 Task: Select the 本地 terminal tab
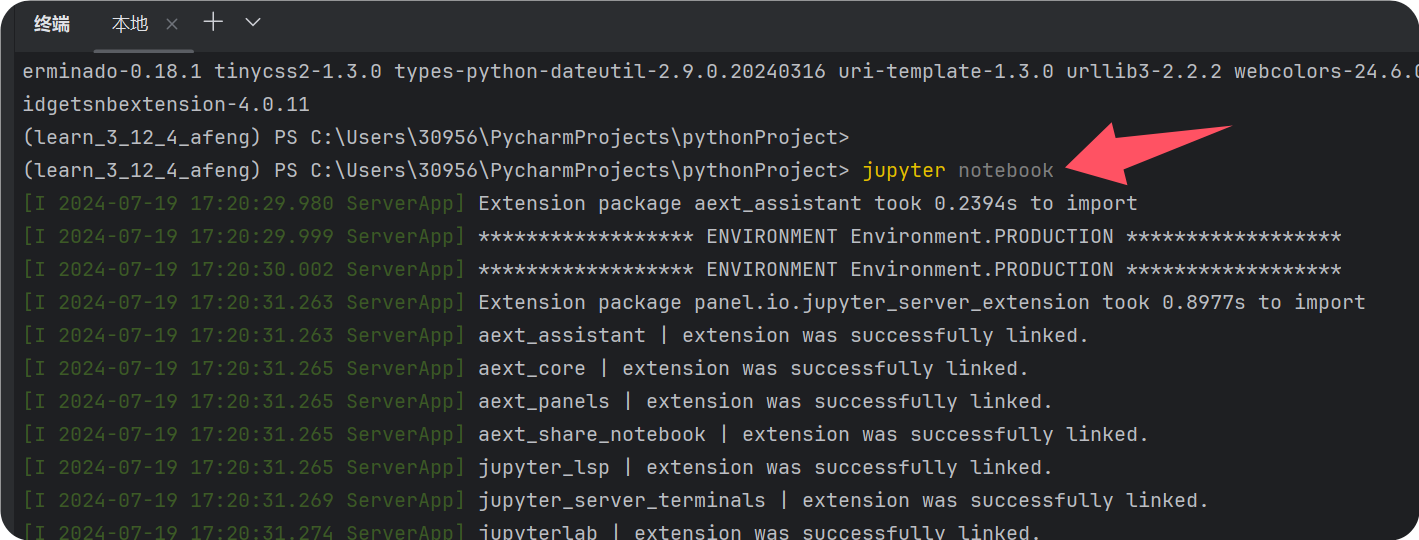pos(129,23)
